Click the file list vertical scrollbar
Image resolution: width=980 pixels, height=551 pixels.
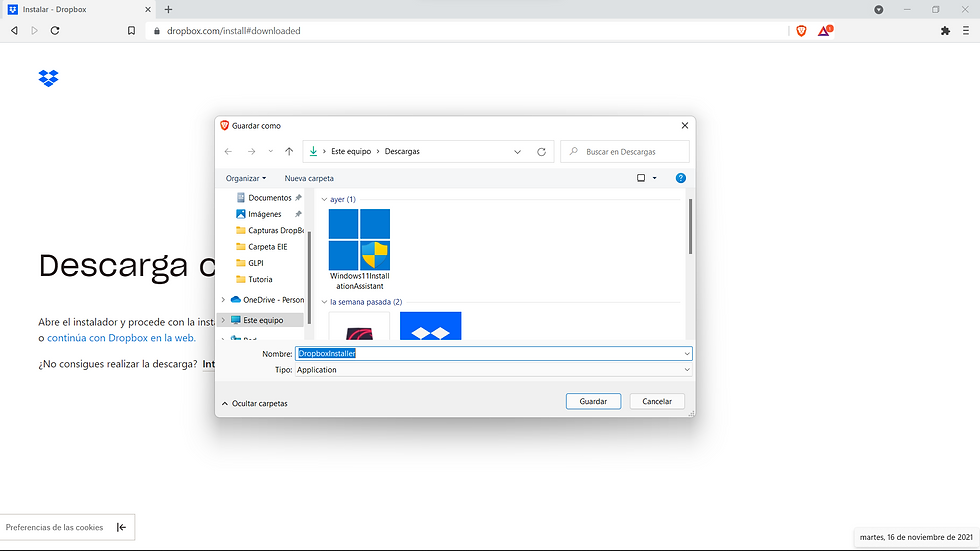(x=690, y=227)
